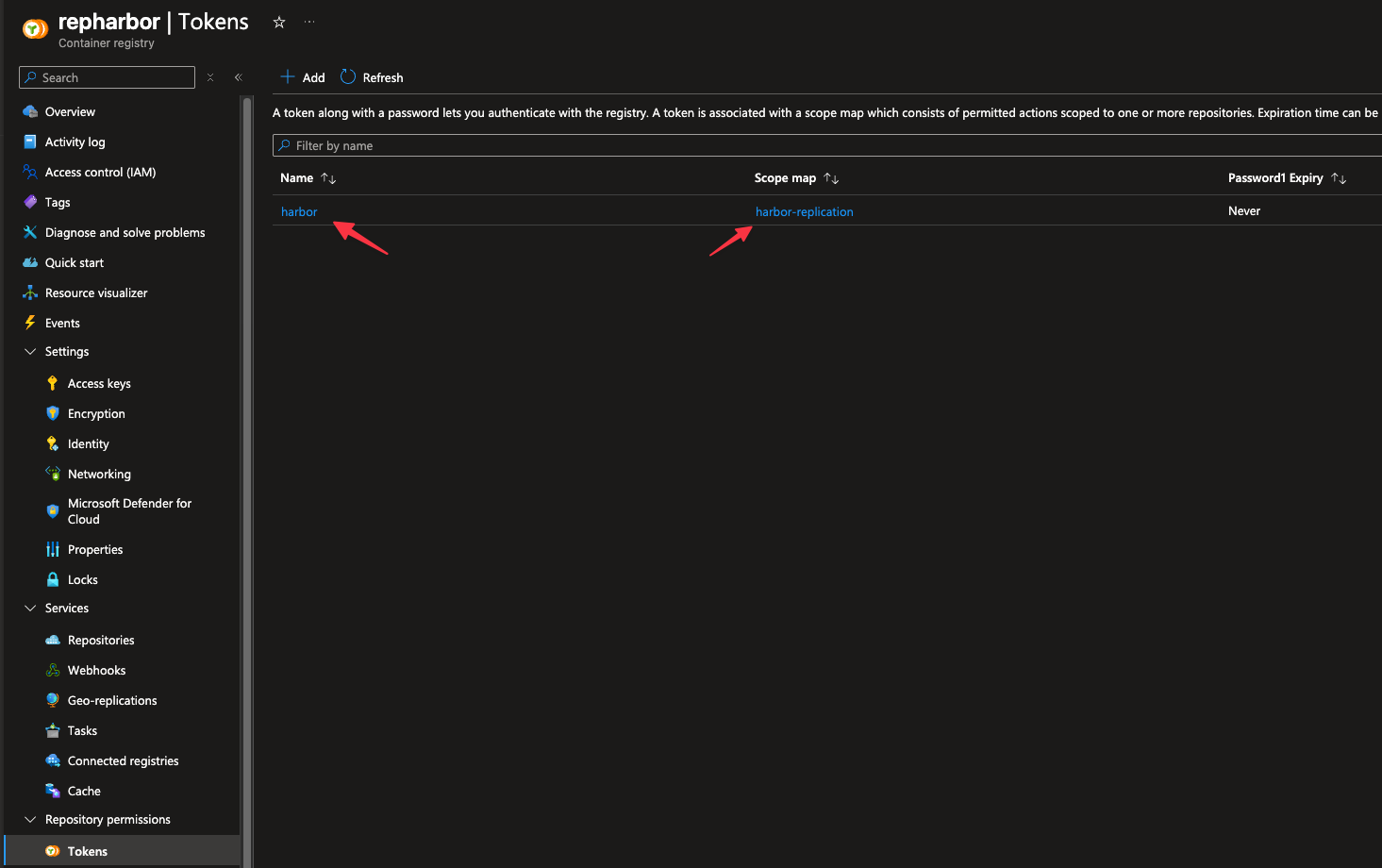
Task: Click the Scope map column header
Action: click(x=785, y=177)
